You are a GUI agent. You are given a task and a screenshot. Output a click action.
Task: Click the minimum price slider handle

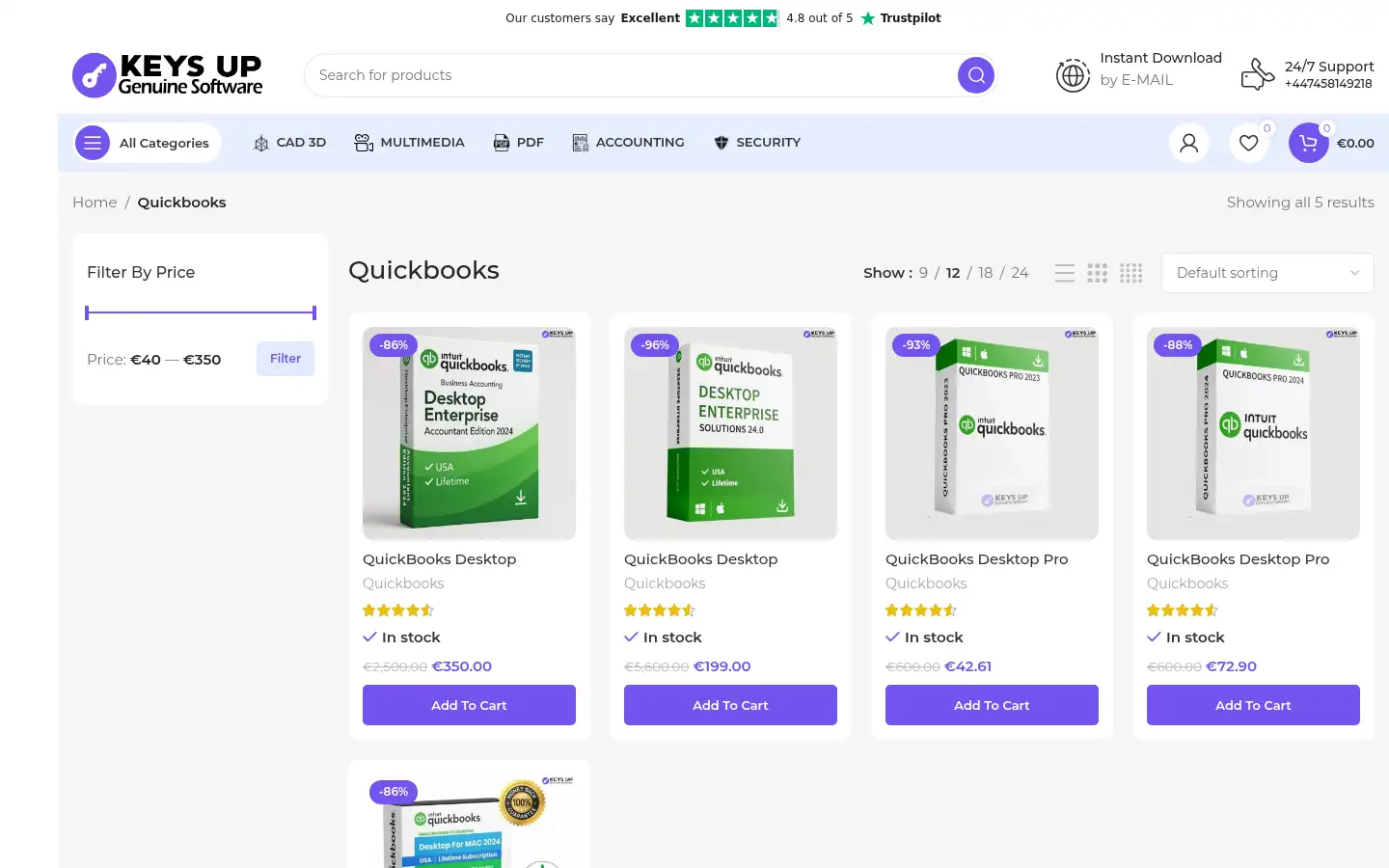click(87, 312)
